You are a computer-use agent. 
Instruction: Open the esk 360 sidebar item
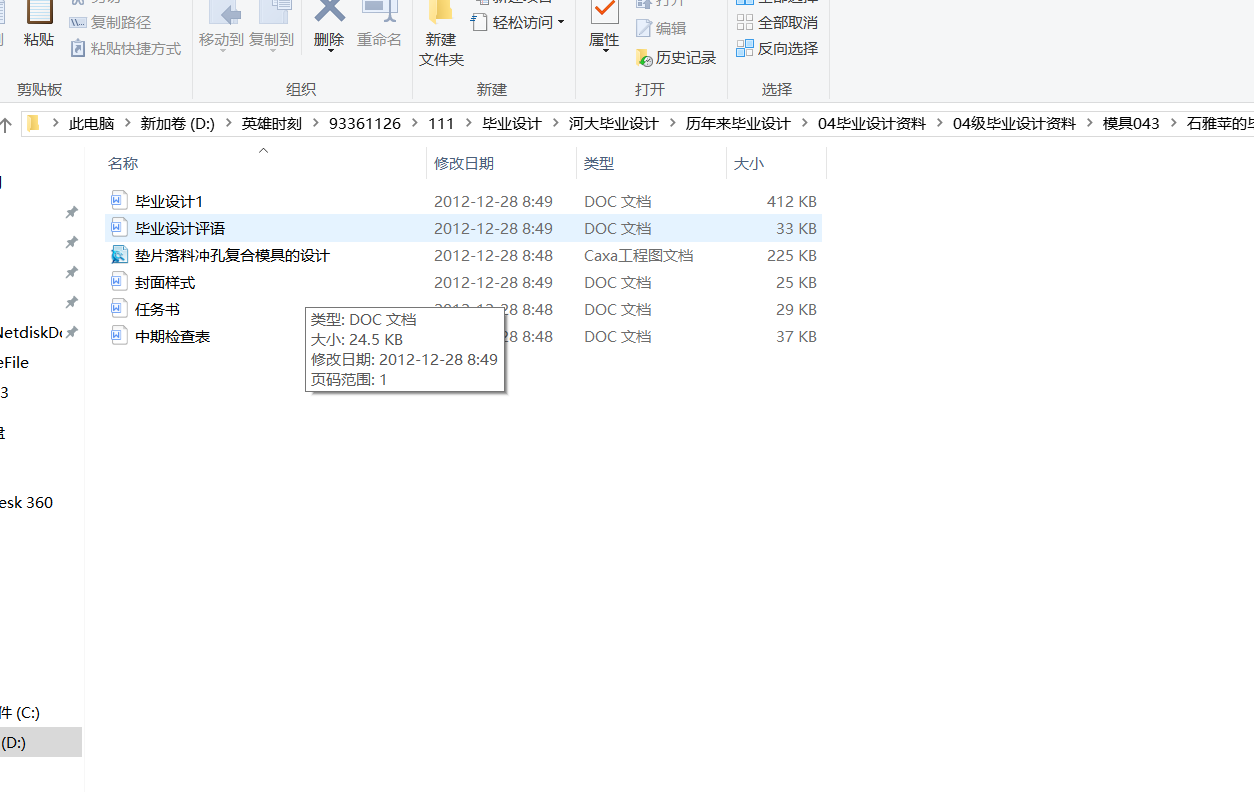pos(27,502)
